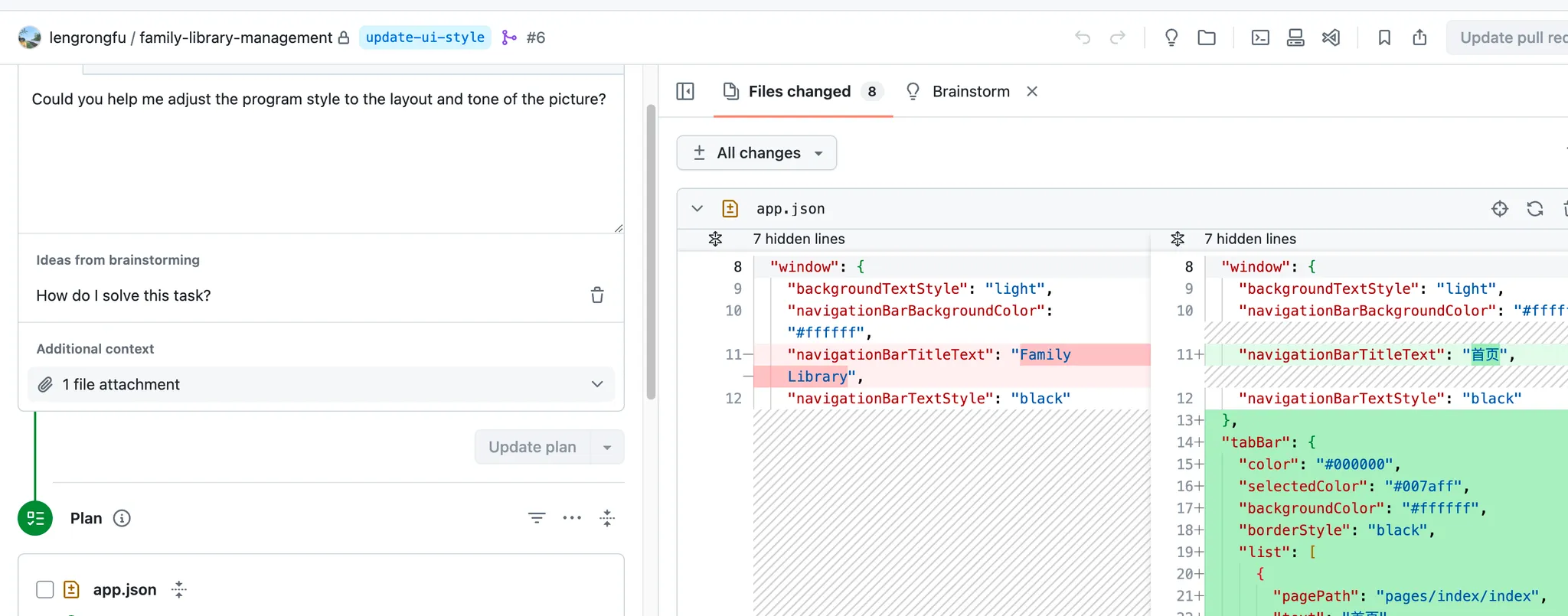Click the file icon in app.json diff header
The image size is (1568, 616).
730,209
